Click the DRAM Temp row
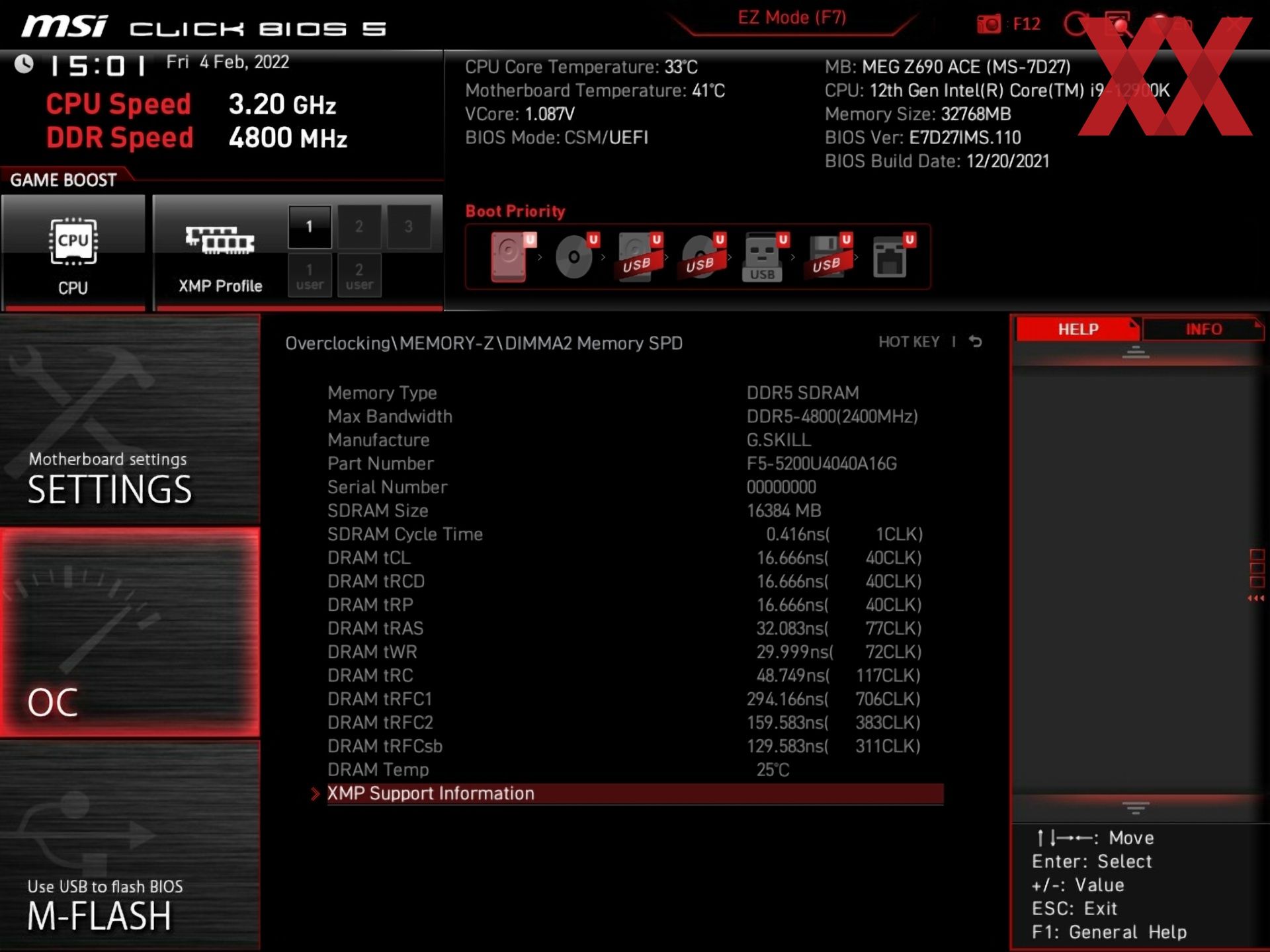The height and width of the screenshot is (952, 1270). pyautogui.click(x=635, y=770)
